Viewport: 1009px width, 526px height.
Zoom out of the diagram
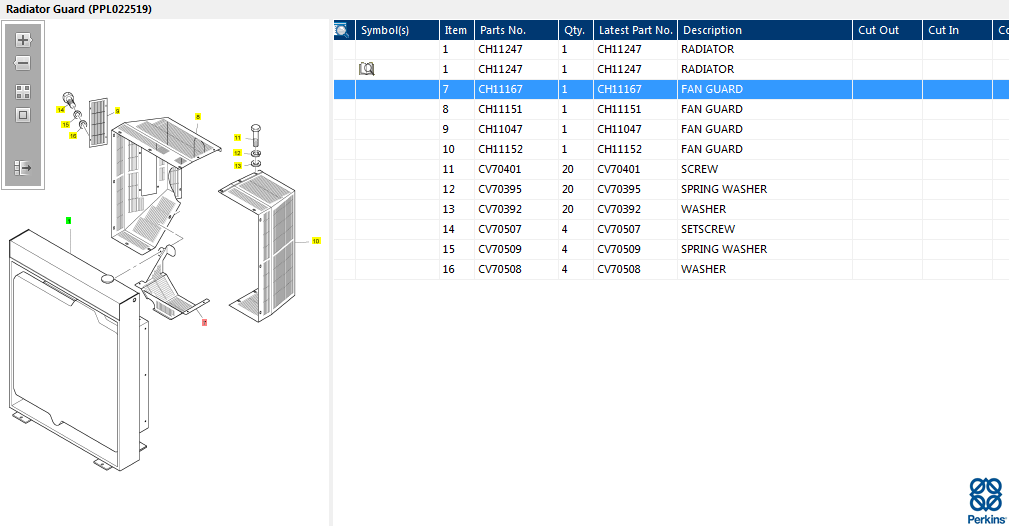(x=23, y=63)
